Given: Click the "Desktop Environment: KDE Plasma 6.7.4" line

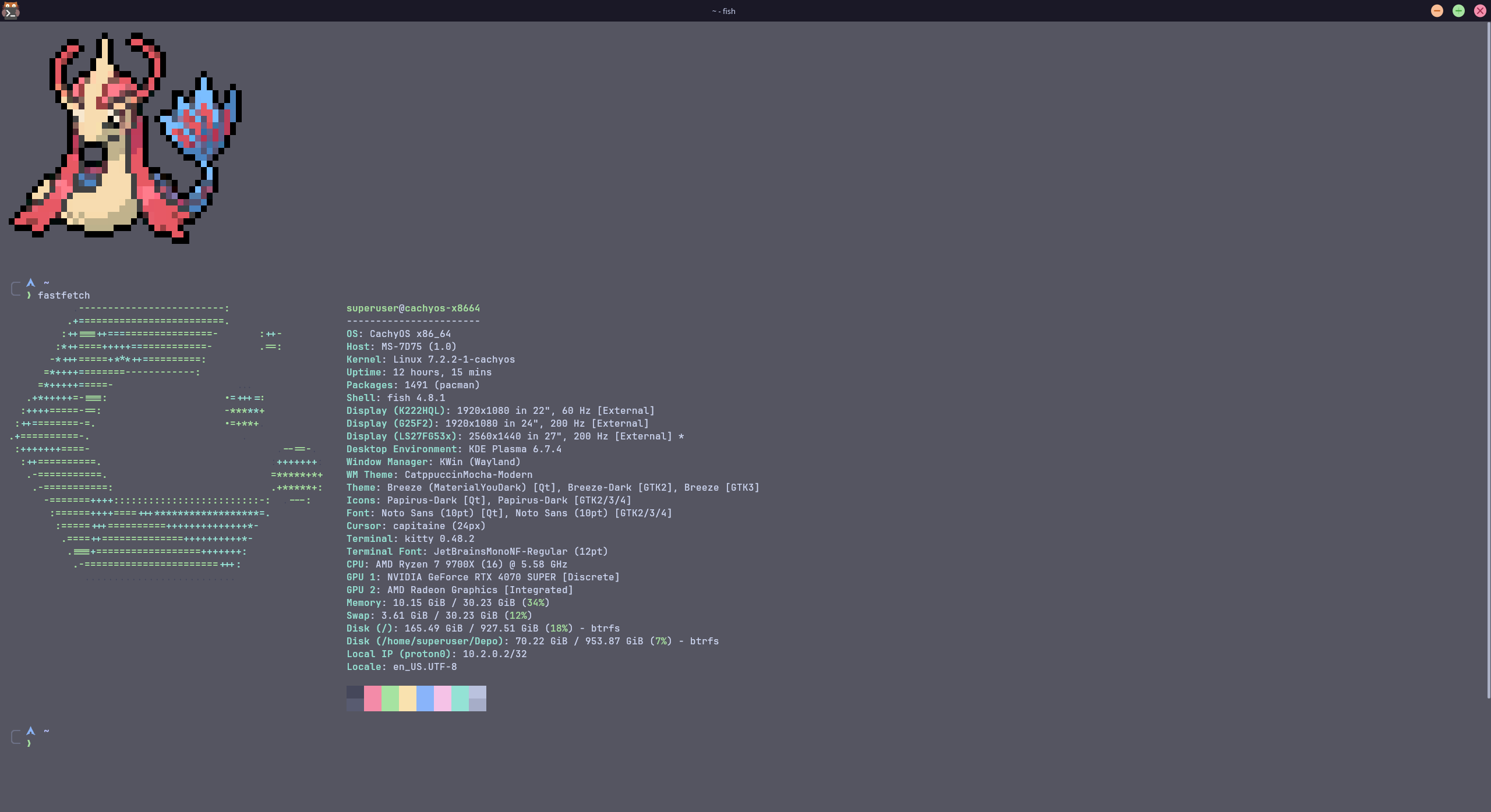Looking at the screenshot, I should point(454,449).
